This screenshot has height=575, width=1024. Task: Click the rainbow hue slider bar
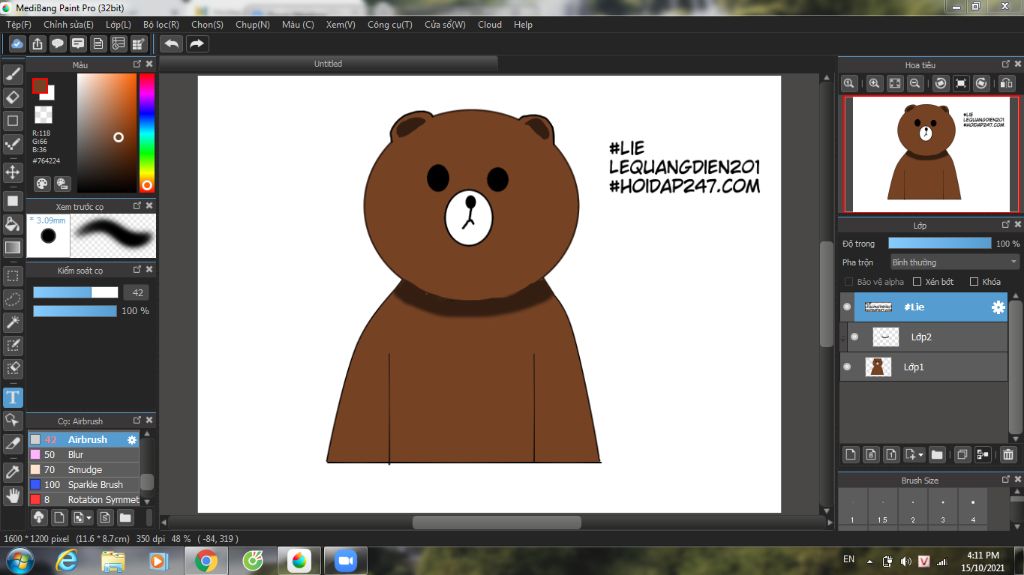[147, 133]
